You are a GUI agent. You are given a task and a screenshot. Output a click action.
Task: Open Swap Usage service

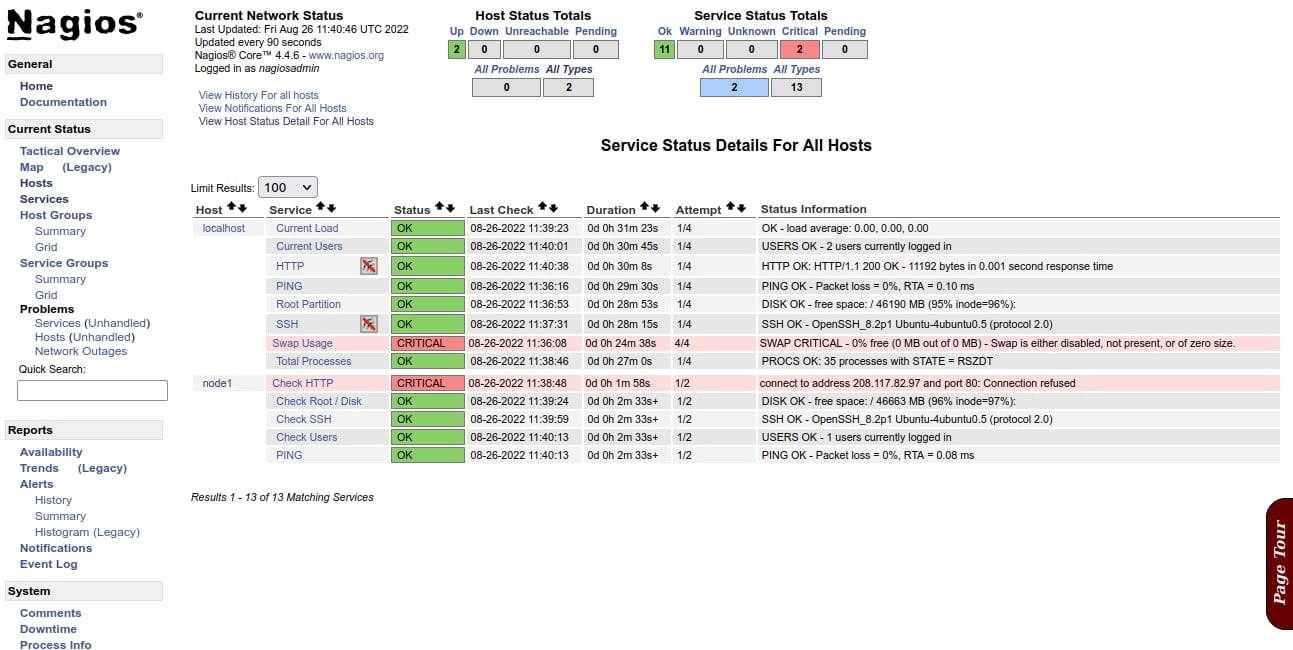coord(302,343)
